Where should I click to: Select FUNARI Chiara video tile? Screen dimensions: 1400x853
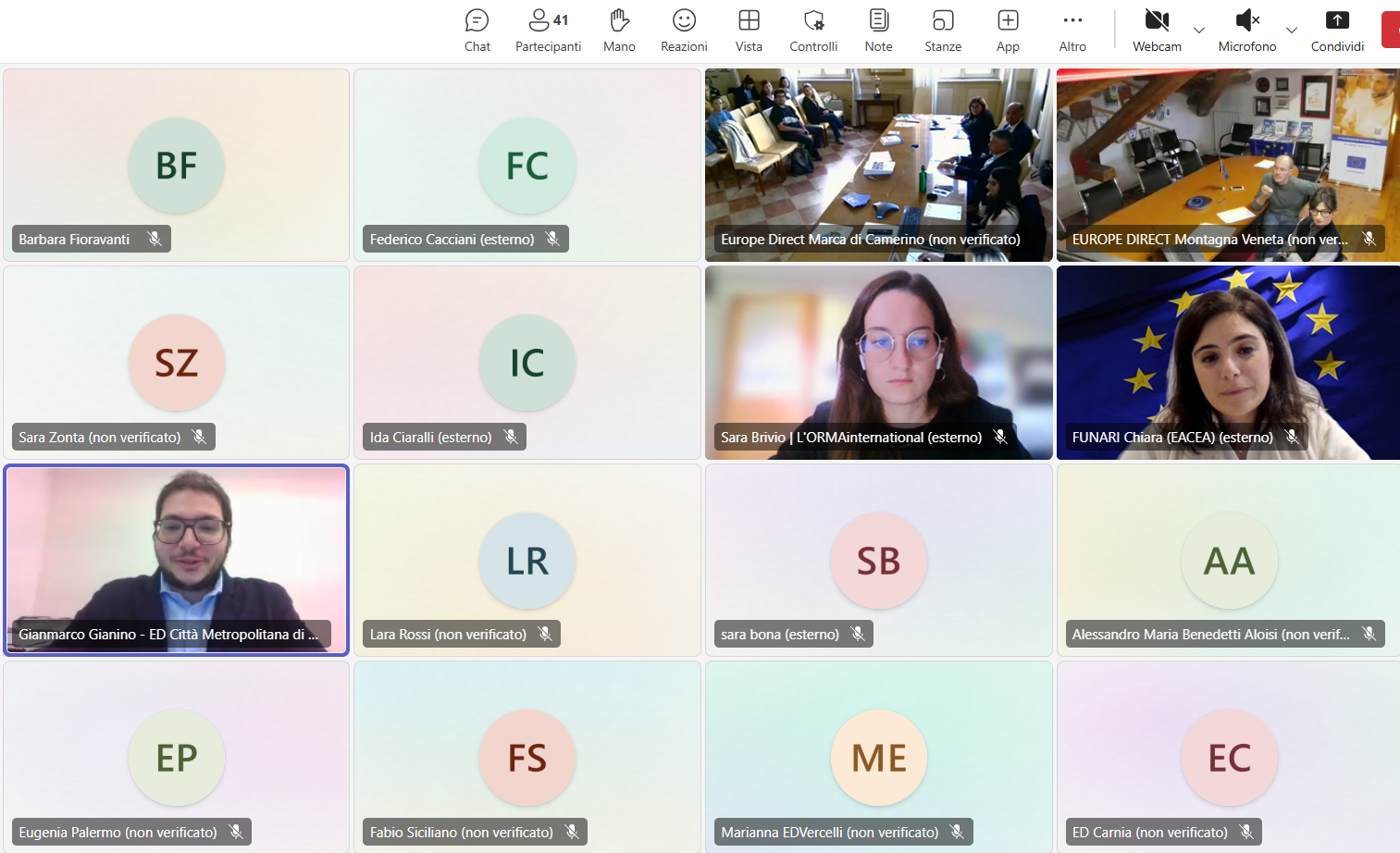(x=1227, y=352)
